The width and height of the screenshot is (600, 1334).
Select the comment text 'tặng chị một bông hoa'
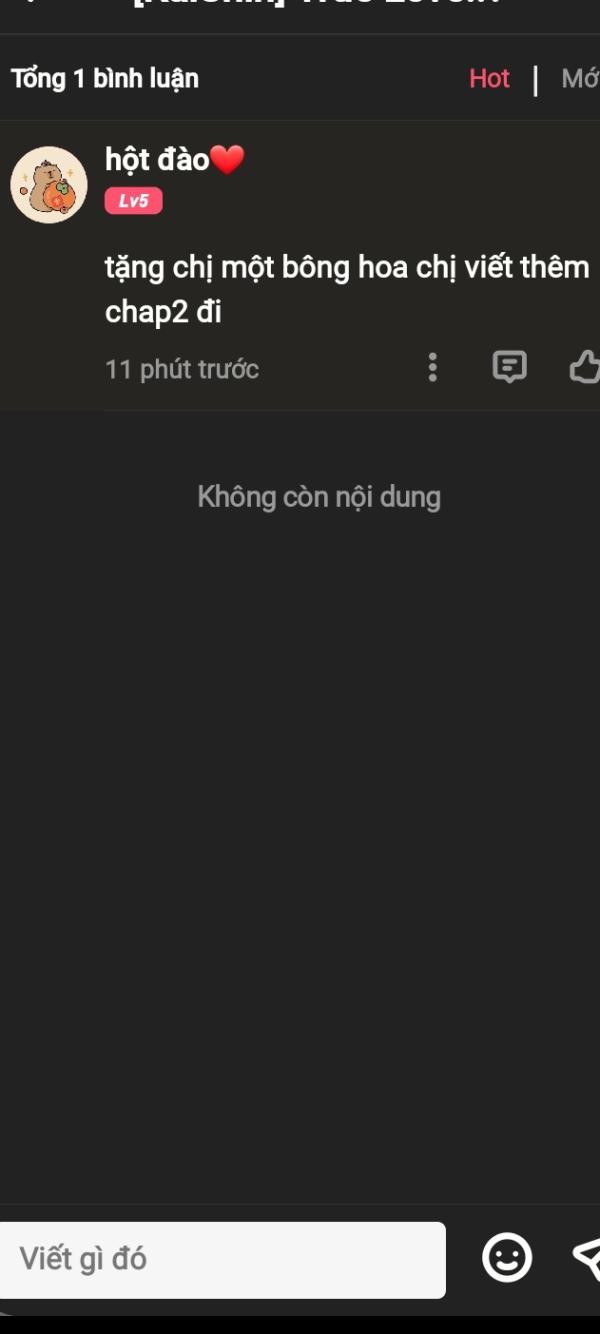coord(256,268)
